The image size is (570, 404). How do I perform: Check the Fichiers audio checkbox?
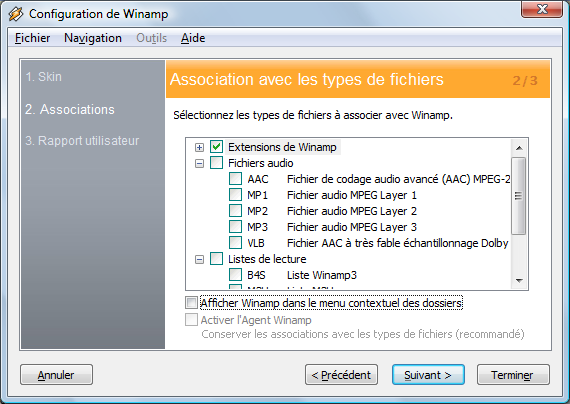pyautogui.click(x=217, y=163)
